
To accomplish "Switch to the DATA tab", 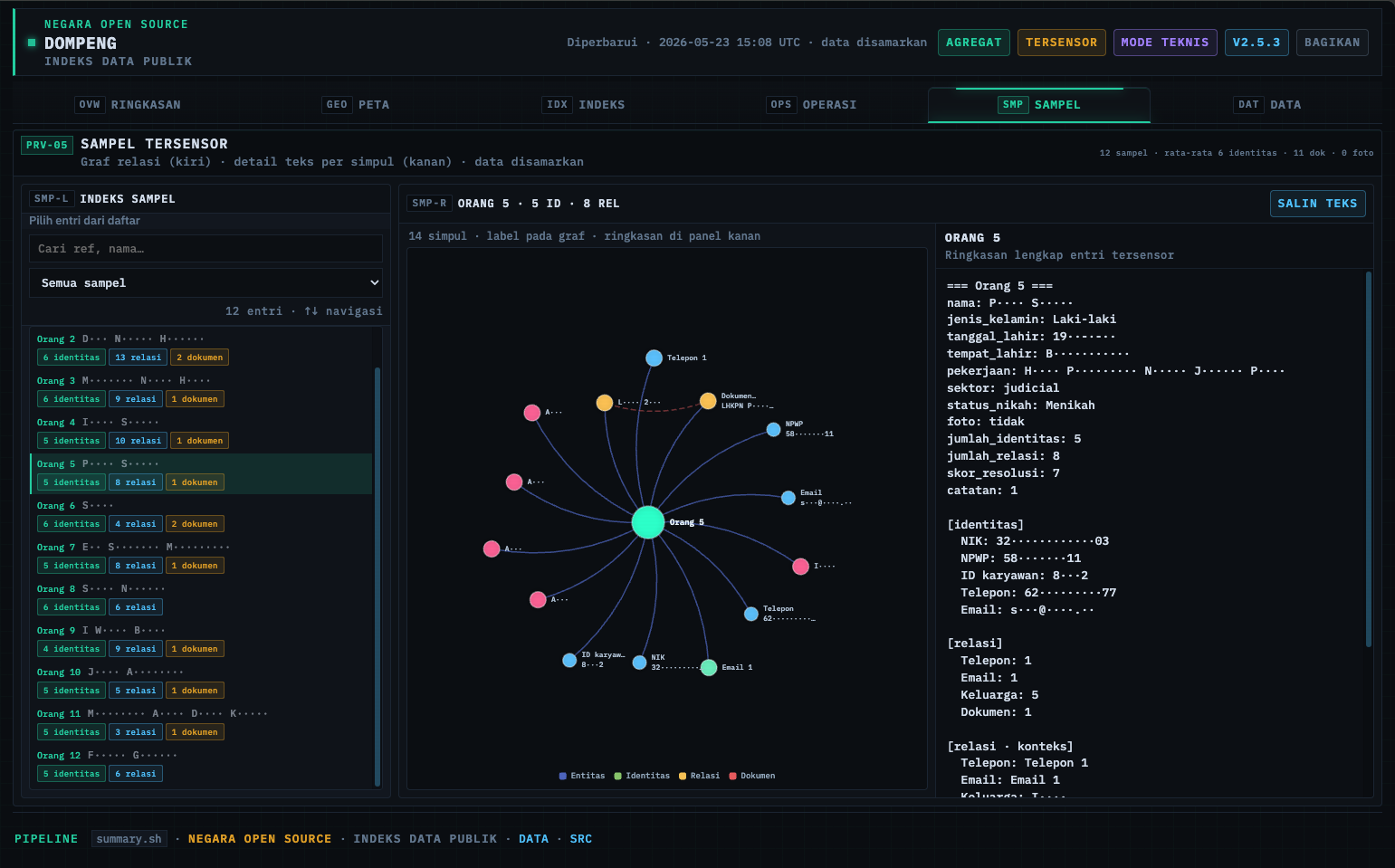I will (1268, 105).
